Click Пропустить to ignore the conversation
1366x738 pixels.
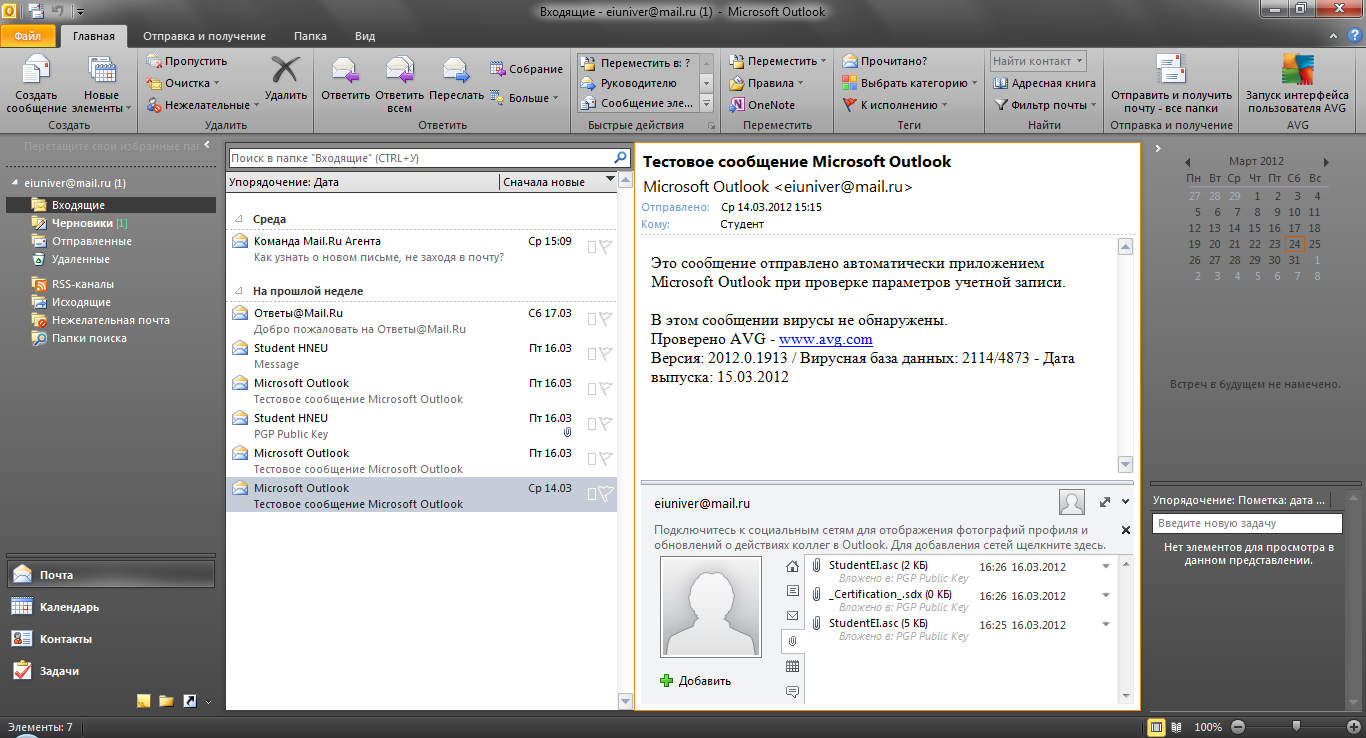(186, 61)
